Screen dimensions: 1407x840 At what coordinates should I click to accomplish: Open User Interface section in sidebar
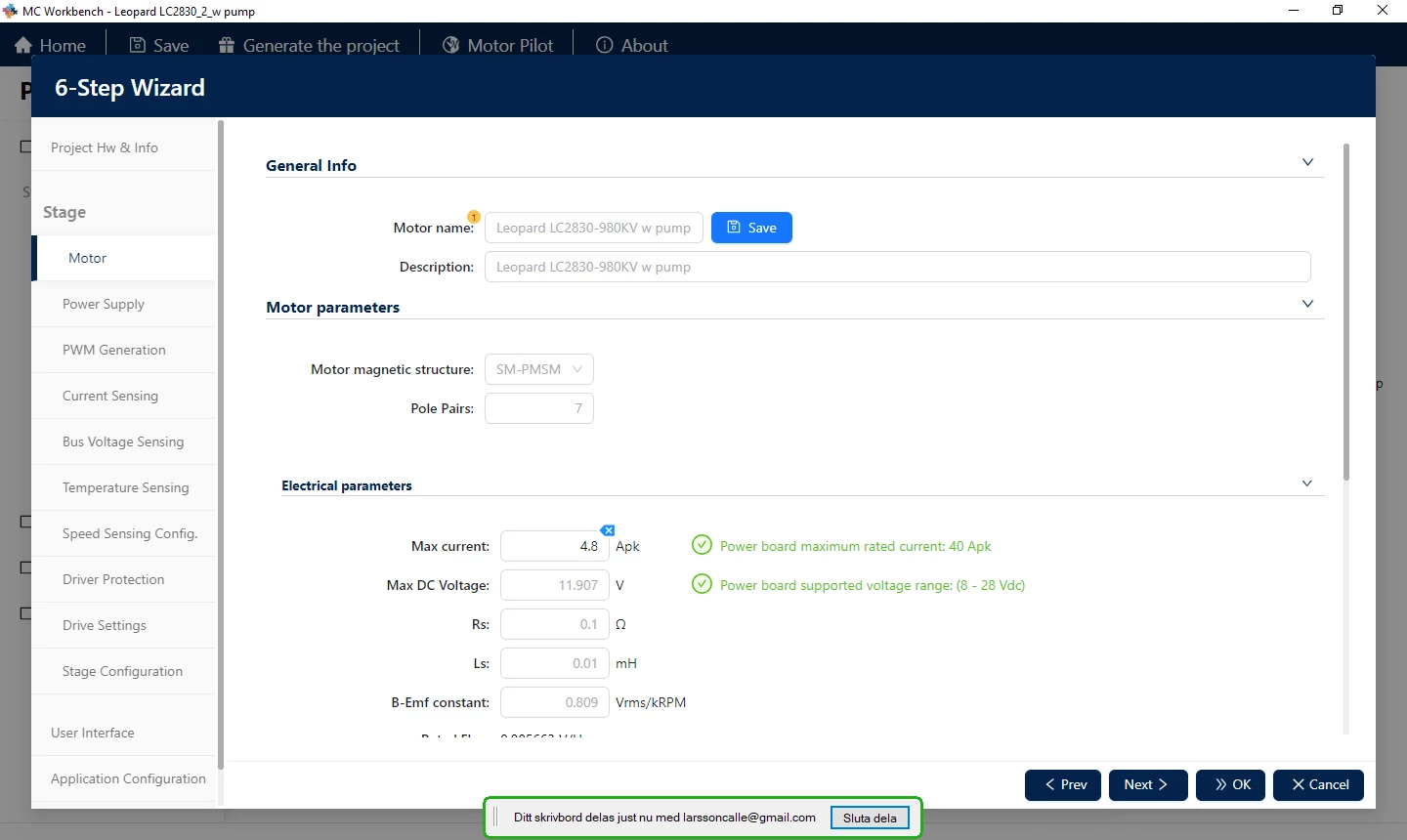point(123,733)
